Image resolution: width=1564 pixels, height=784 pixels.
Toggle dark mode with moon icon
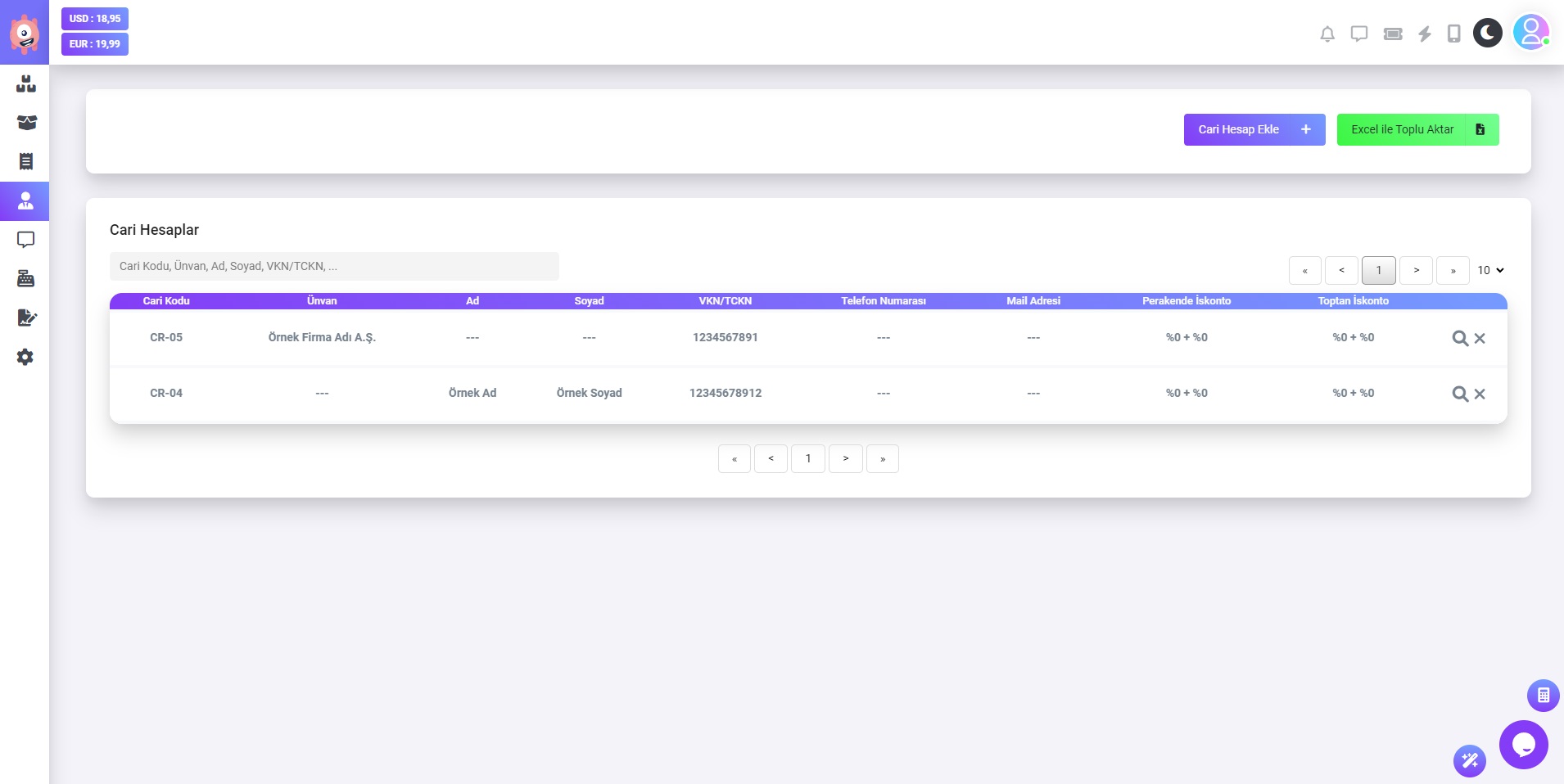[x=1488, y=33]
